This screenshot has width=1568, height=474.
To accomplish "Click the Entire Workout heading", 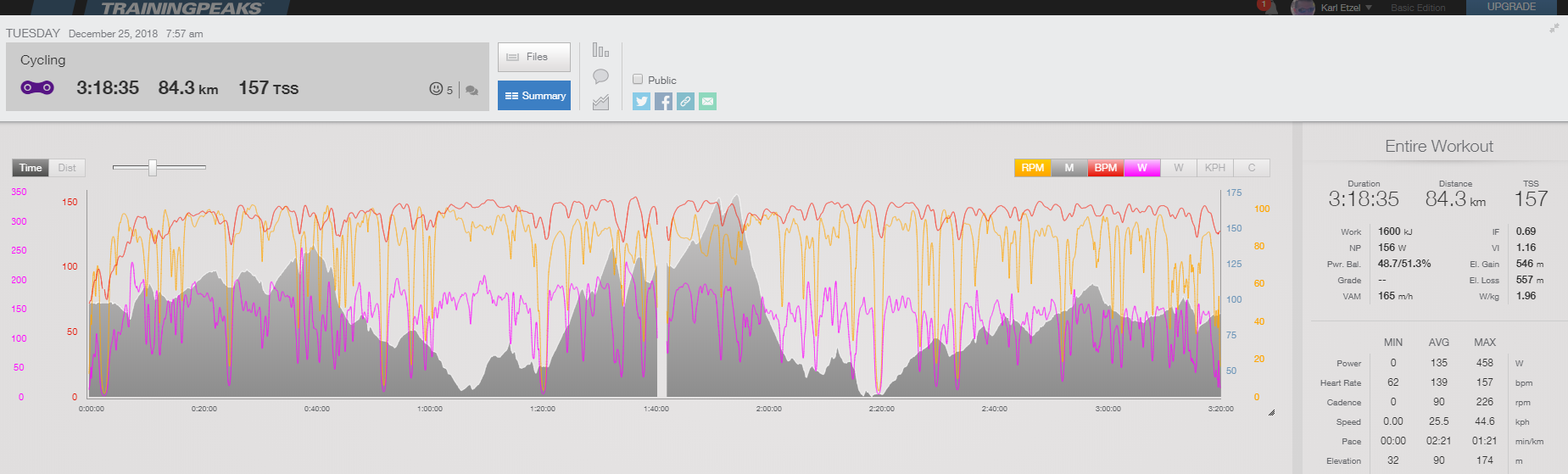I will [x=1439, y=146].
